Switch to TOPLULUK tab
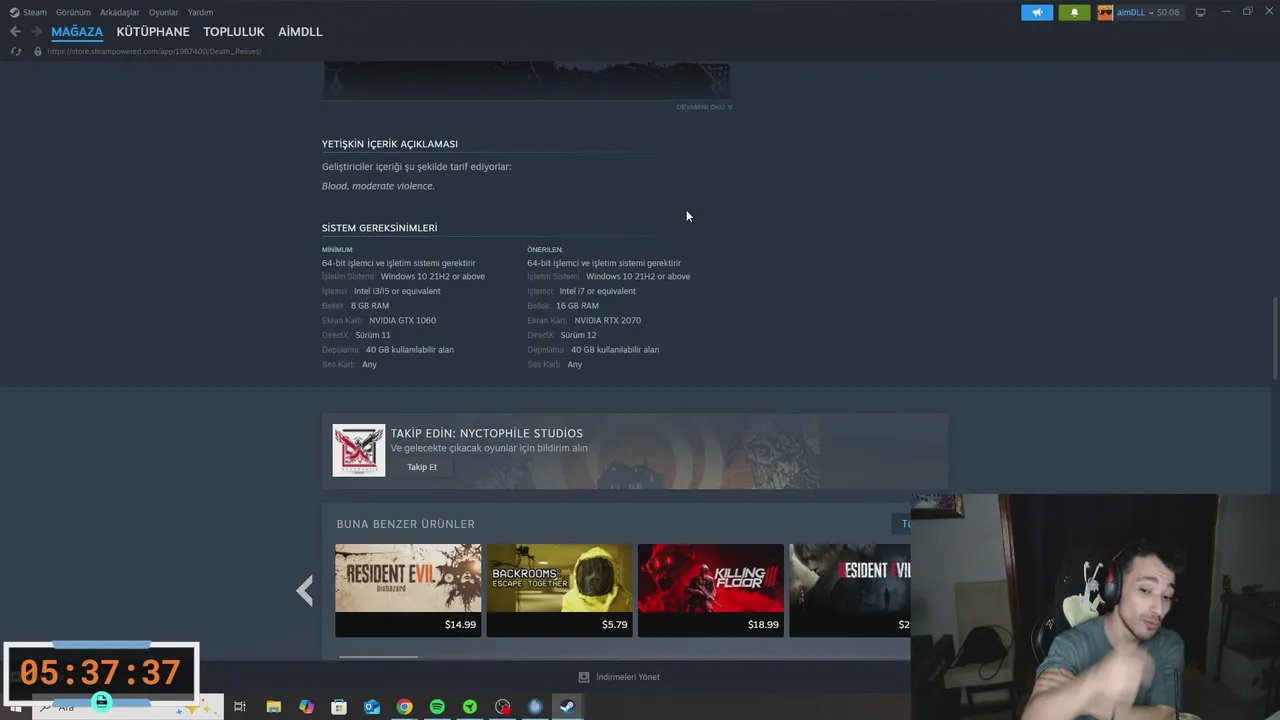 pyautogui.click(x=234, y=32)
